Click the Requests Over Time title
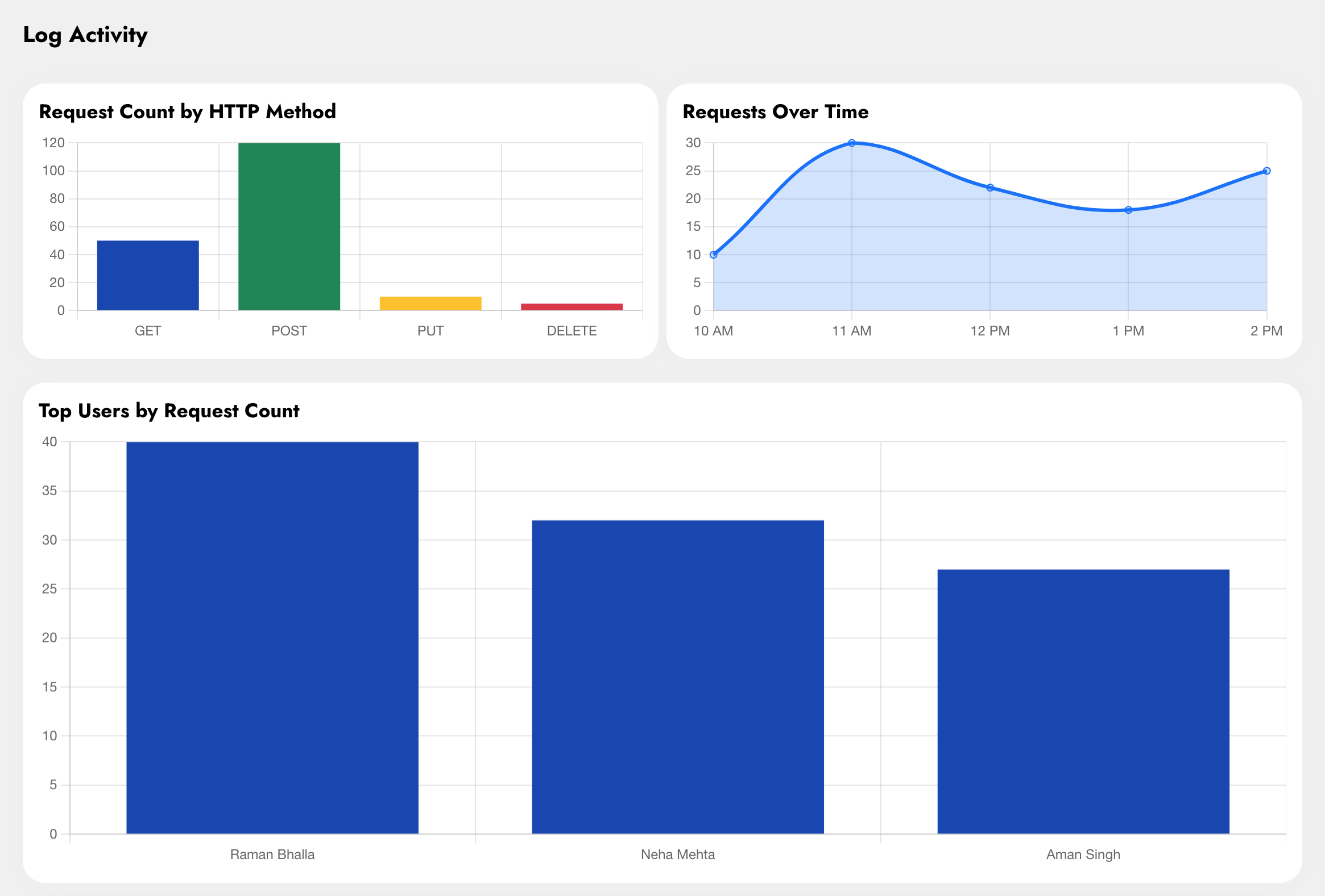This screenshot has width=1325, height=896. tap(776, 111)
